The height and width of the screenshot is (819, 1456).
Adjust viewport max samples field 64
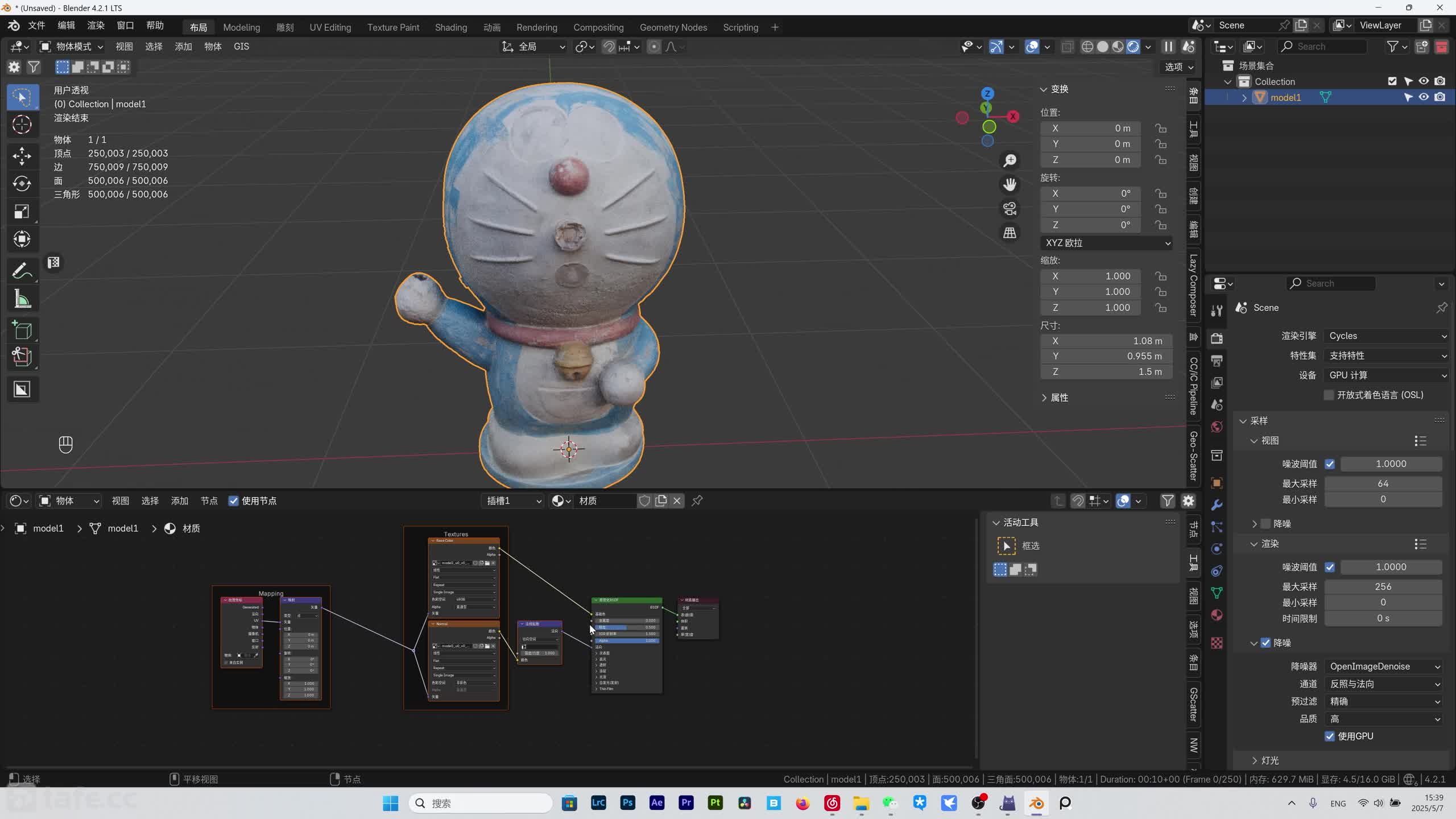click(1383, 484)
